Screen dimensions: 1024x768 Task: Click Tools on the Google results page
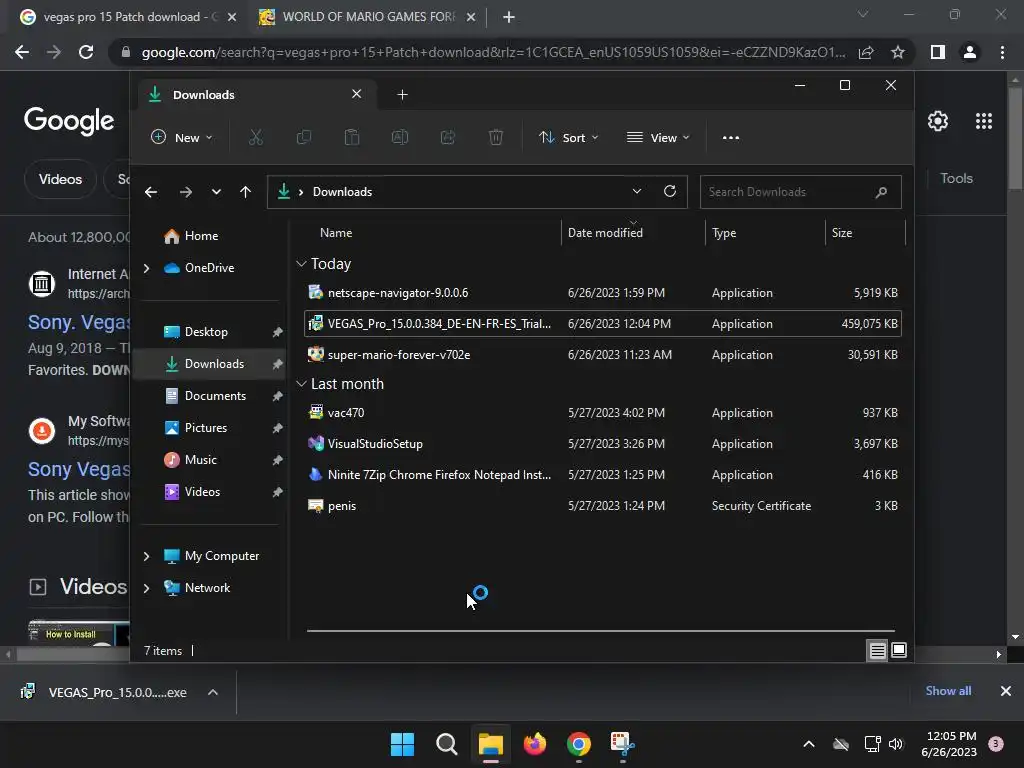tap(956, 178)
